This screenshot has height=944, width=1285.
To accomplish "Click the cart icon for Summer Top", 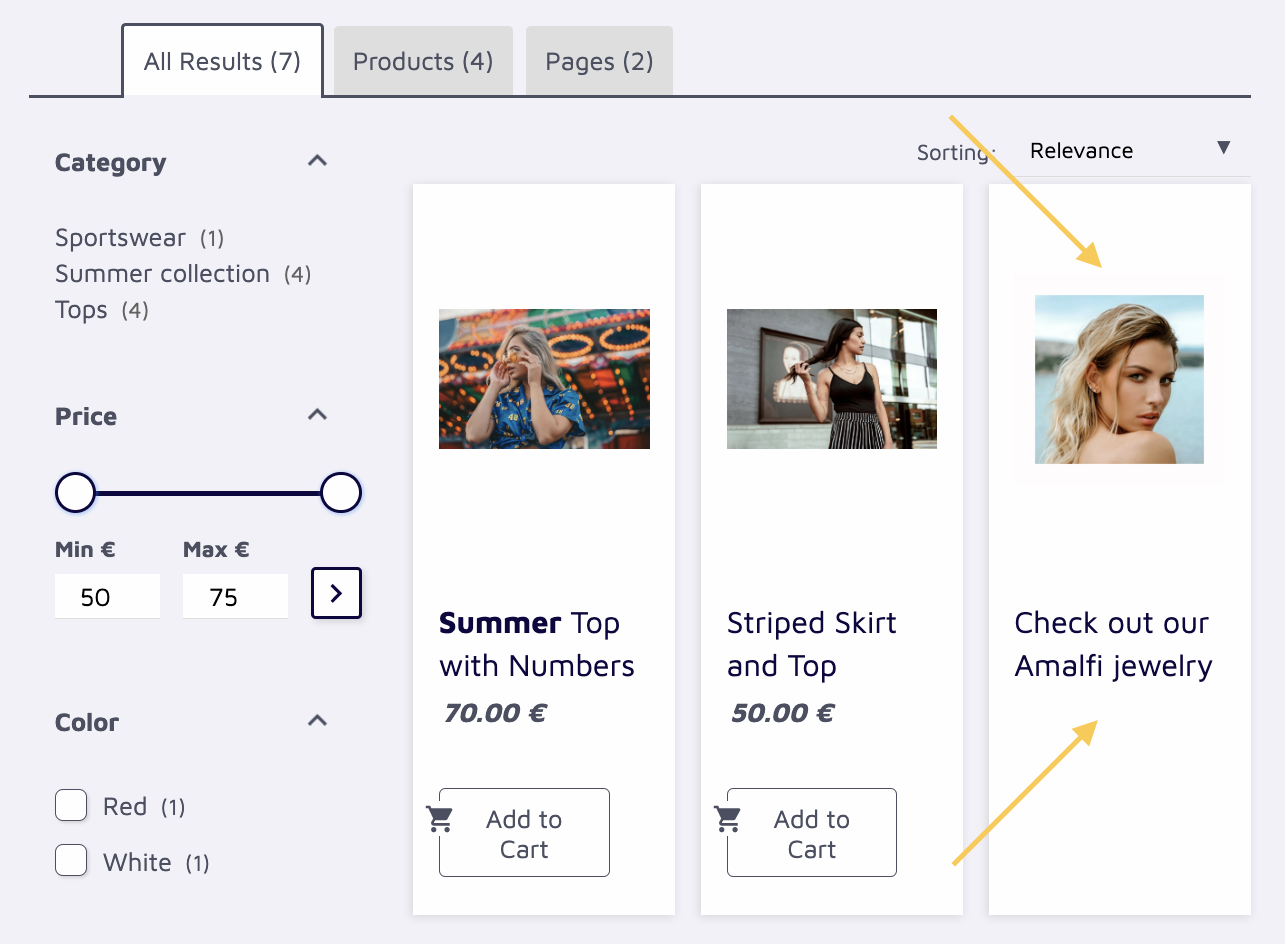I will point(440,819).
